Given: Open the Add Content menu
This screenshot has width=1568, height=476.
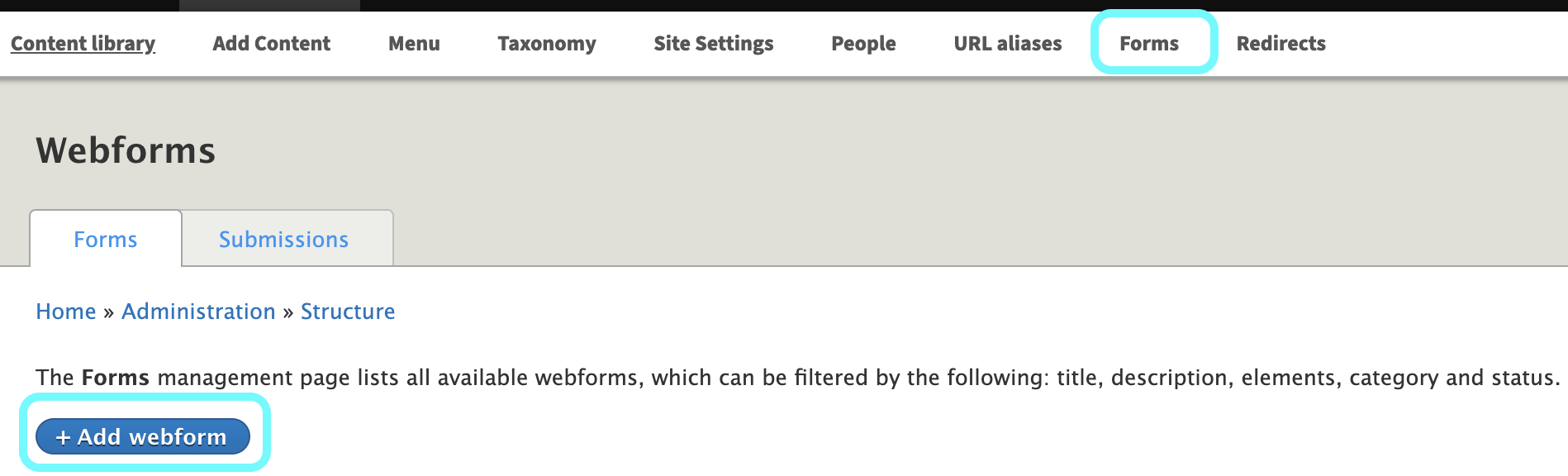Looking at the screenshot, I should (x=271, y=43).
